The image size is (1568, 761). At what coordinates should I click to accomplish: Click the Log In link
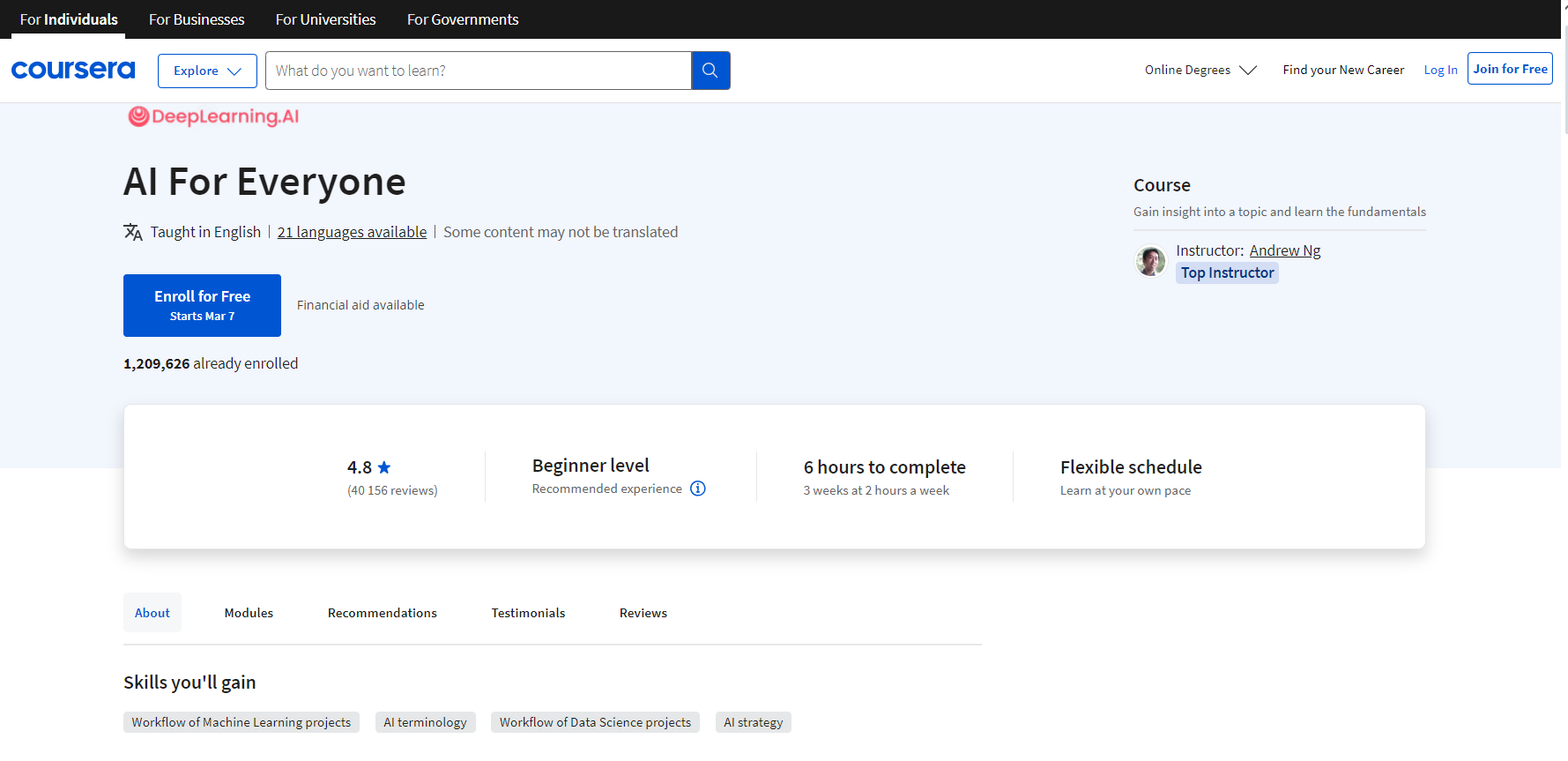(x=1440, y=70)
